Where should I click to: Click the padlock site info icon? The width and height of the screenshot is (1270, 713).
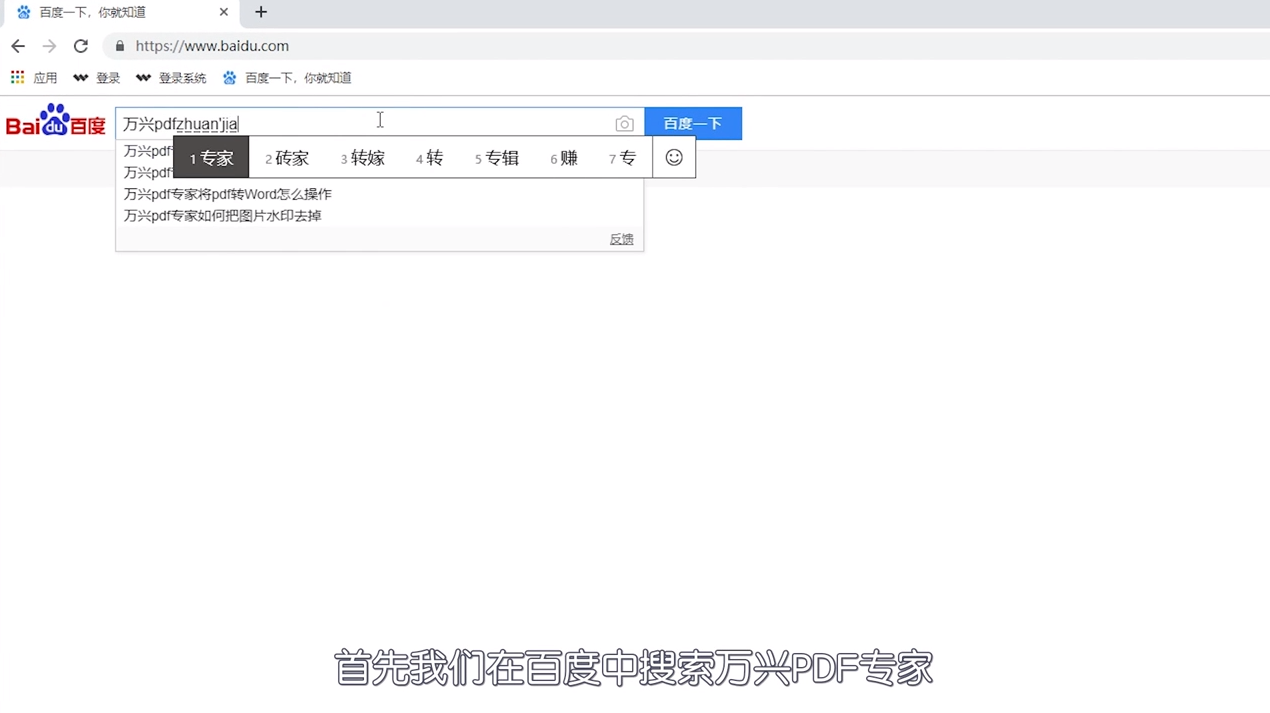point(120,46)
